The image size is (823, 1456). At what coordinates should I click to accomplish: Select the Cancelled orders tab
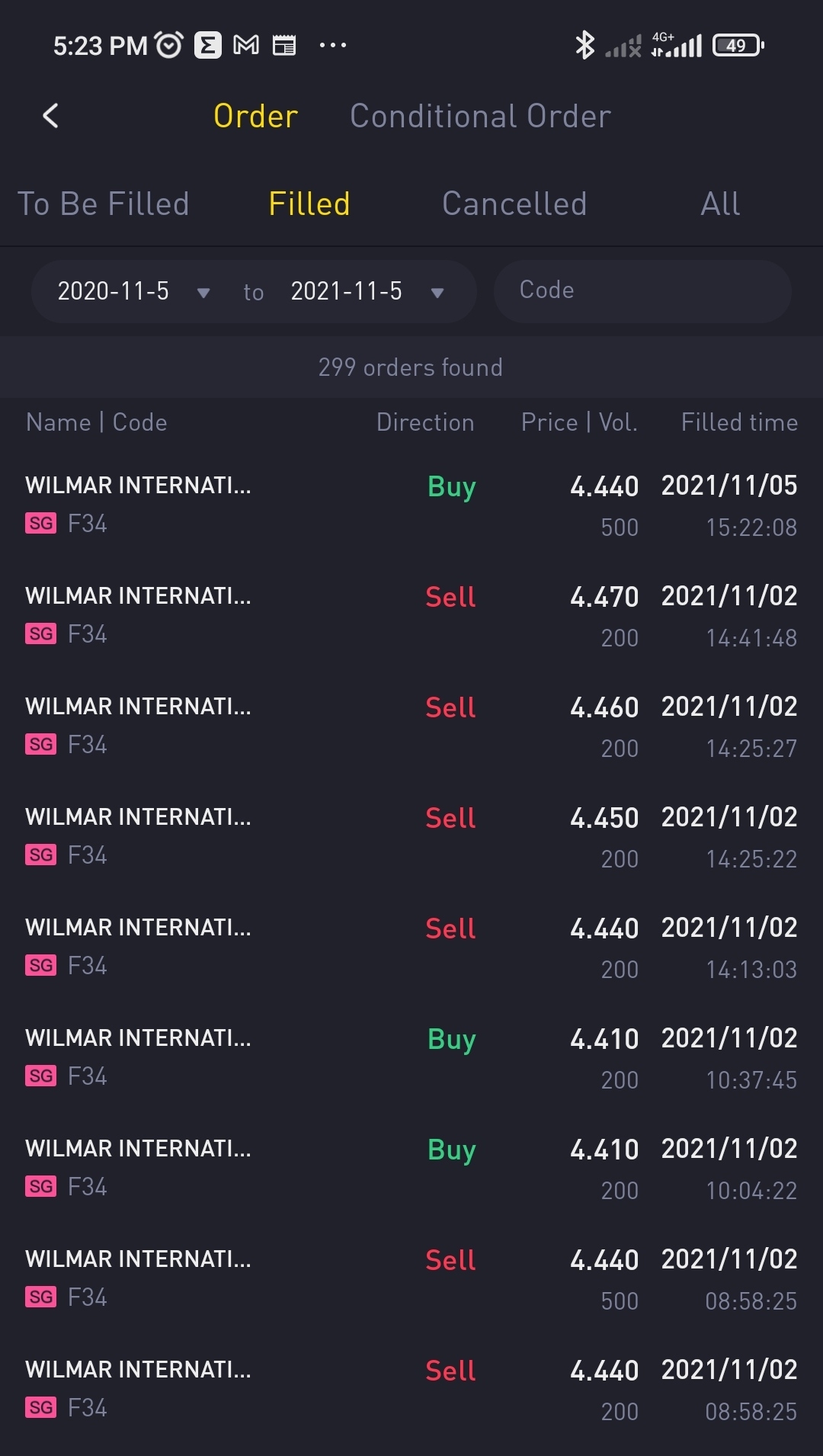pyautogui.click(x=514, y=204)
